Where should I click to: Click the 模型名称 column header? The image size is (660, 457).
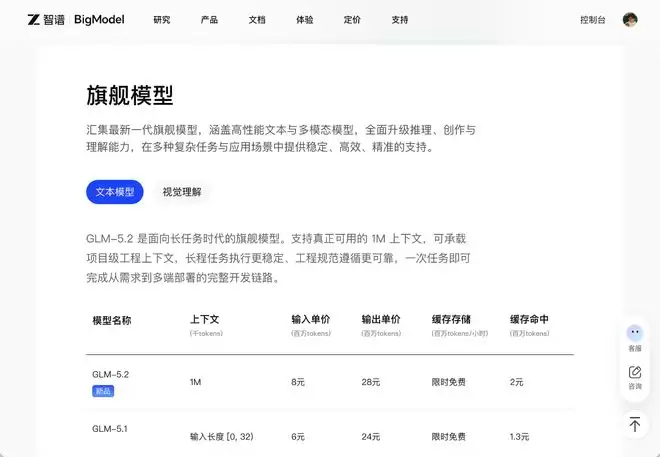coord(112,320)
